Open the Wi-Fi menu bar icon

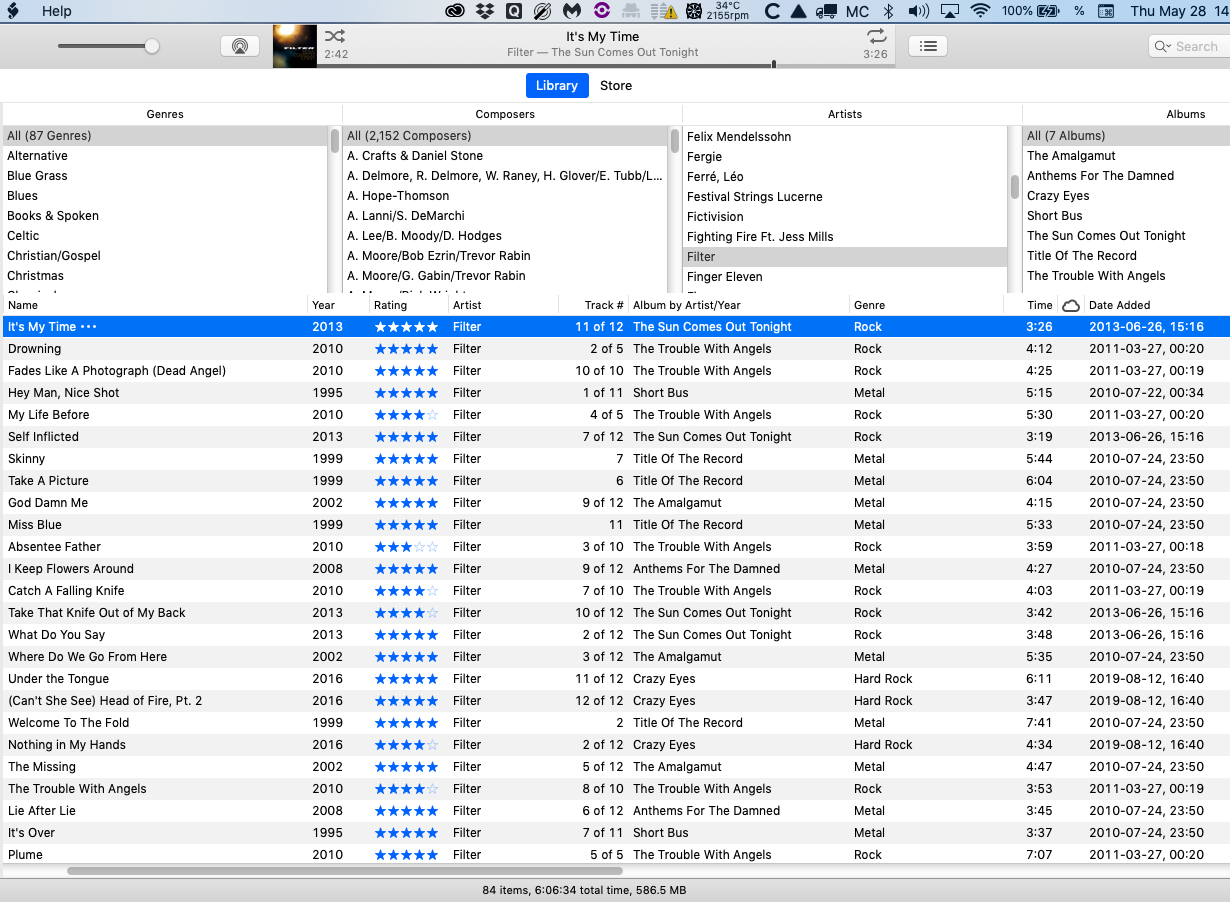[x=980, y=11]
